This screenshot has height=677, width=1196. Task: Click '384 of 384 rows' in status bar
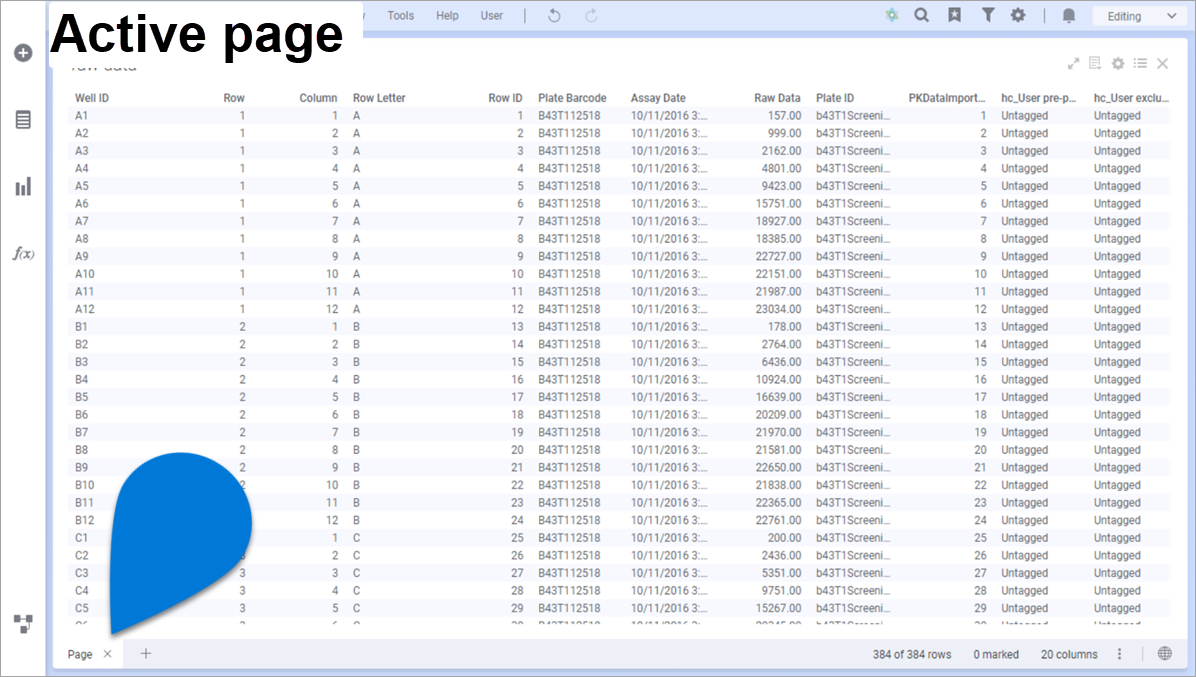click(911, 654)
